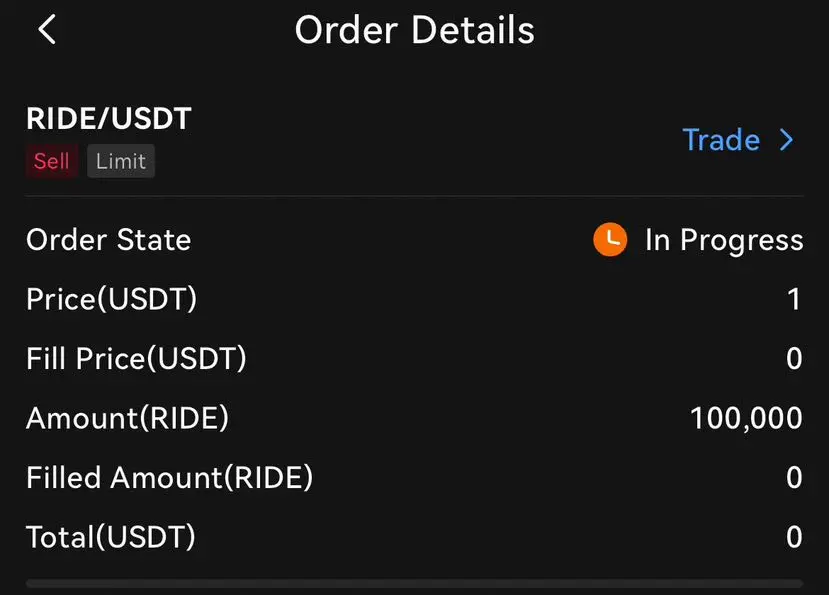Select the RIDE/USDT pair name

pyautogui.click(x=108, y=119)
